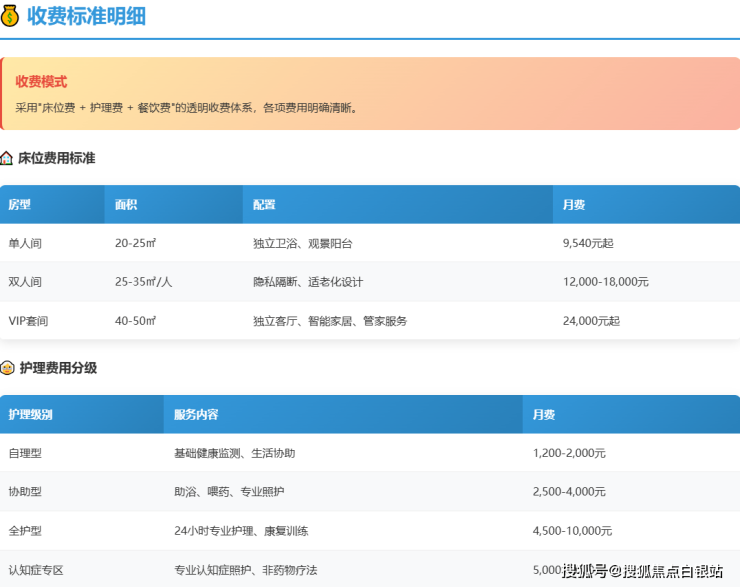Click the 护理级别 column header

click(31, 414)
